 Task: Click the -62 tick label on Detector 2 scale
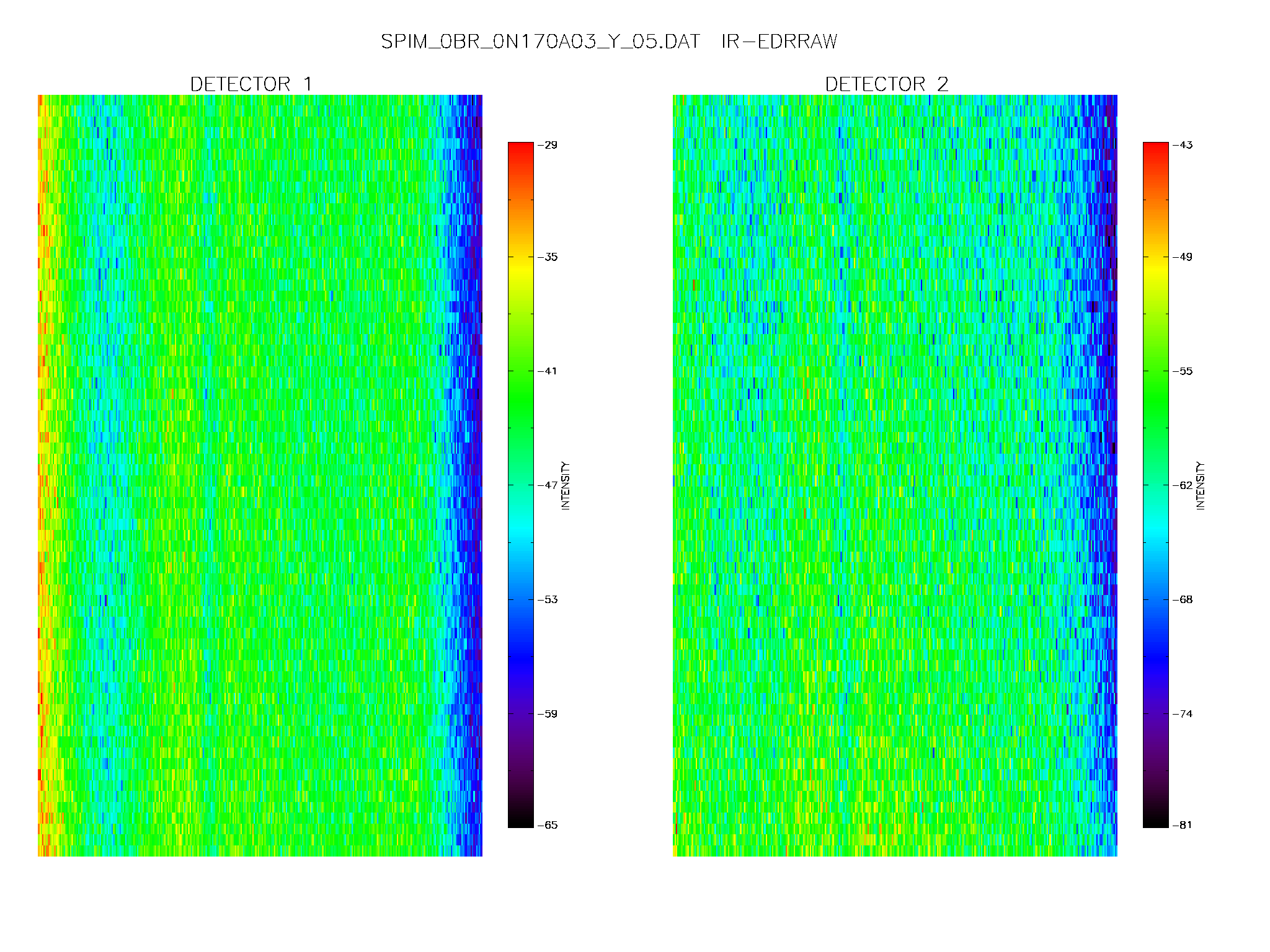1183,485
